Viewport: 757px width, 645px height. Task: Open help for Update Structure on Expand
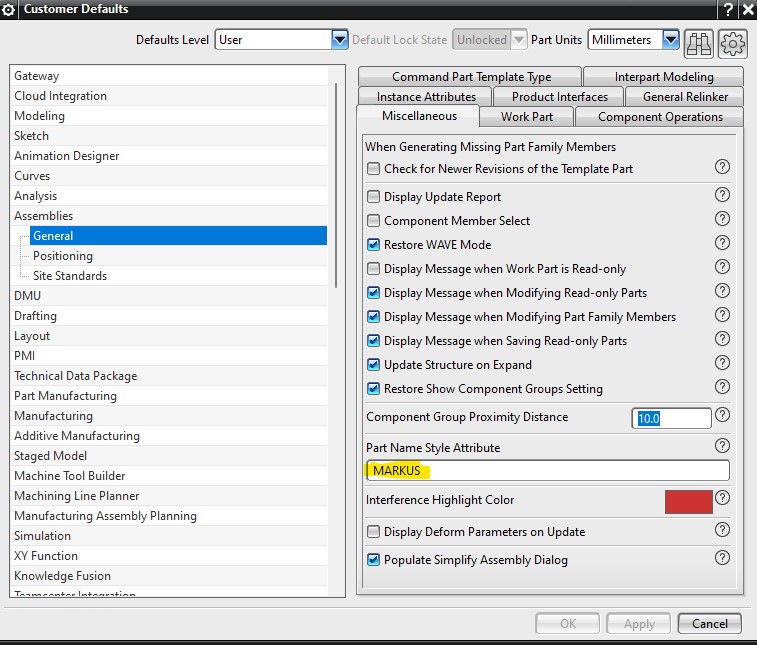coord(722,363)
